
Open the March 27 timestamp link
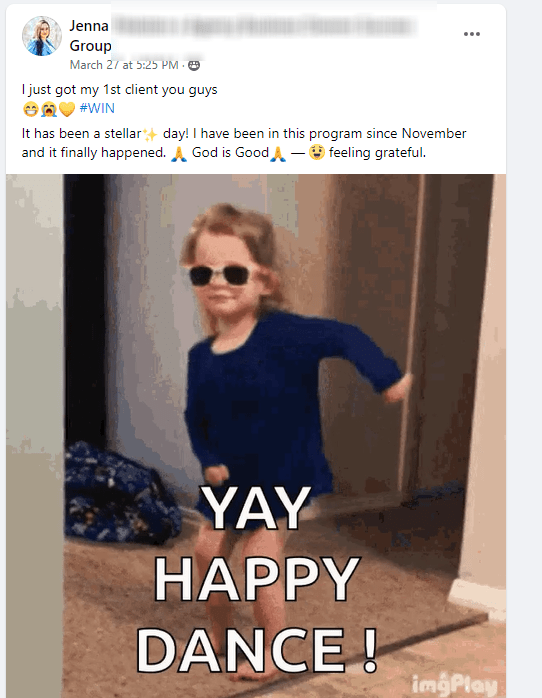point(124,65)
